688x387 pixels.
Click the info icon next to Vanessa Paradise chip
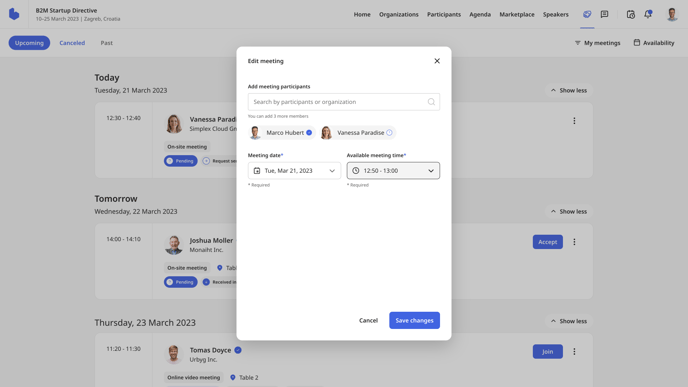tap(389, 133)
